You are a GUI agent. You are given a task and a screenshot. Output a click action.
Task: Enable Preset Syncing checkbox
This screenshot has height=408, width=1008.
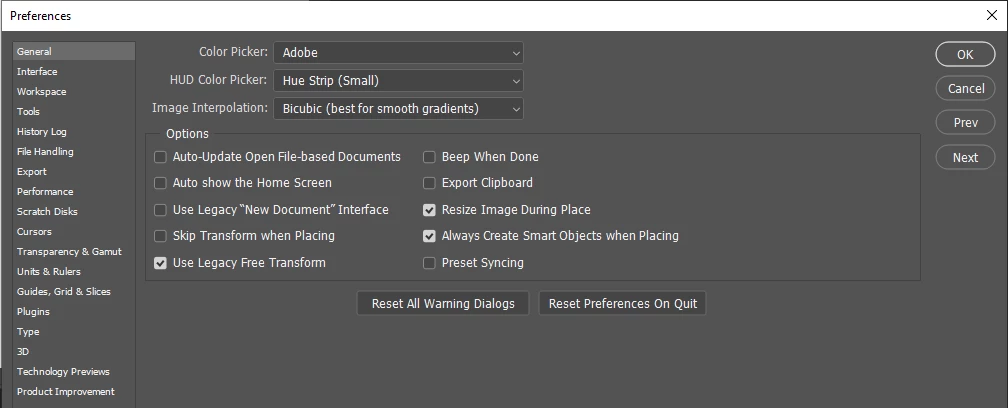point(430,263)
